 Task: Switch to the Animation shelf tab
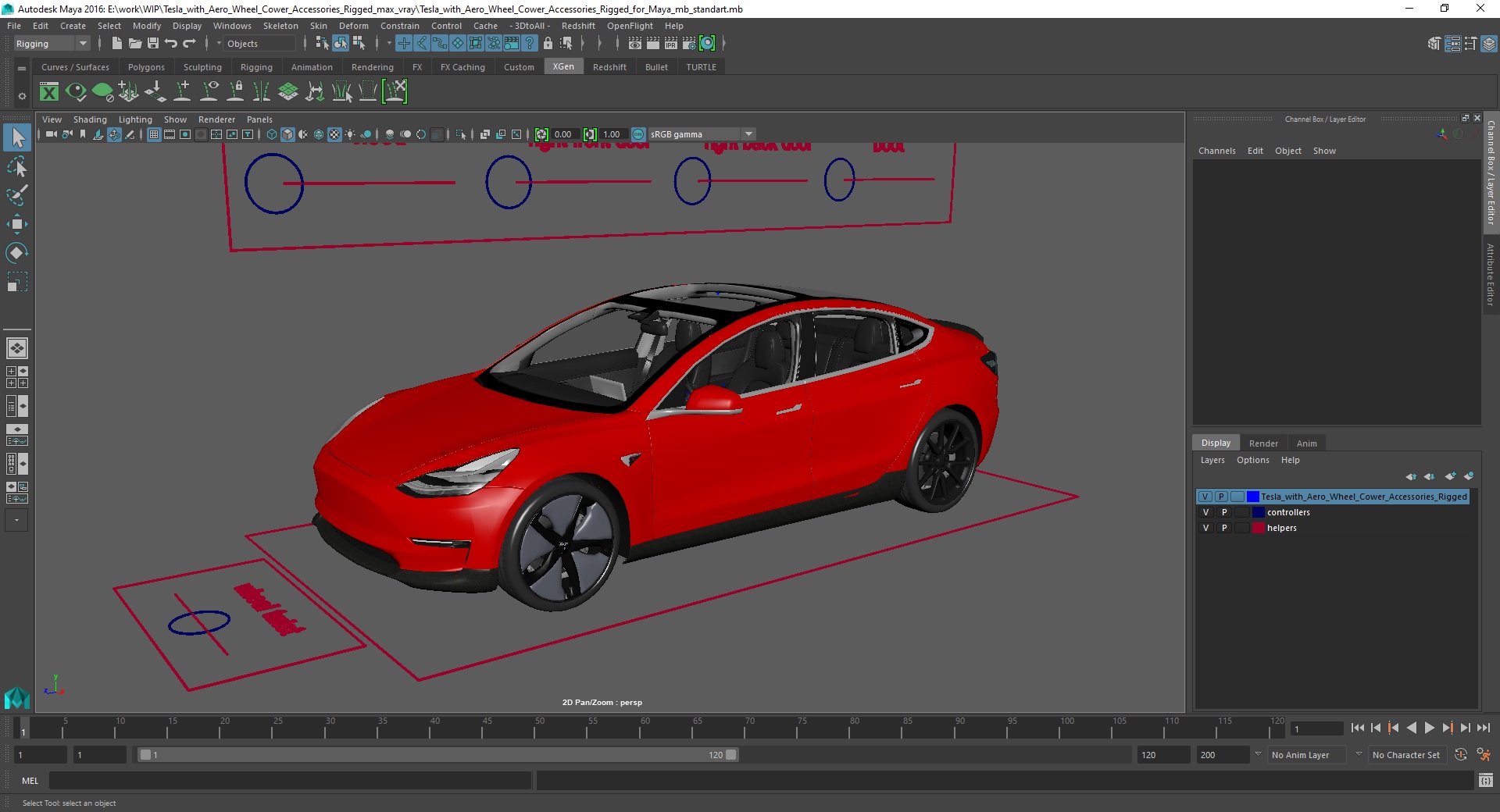tap(312, 67)
